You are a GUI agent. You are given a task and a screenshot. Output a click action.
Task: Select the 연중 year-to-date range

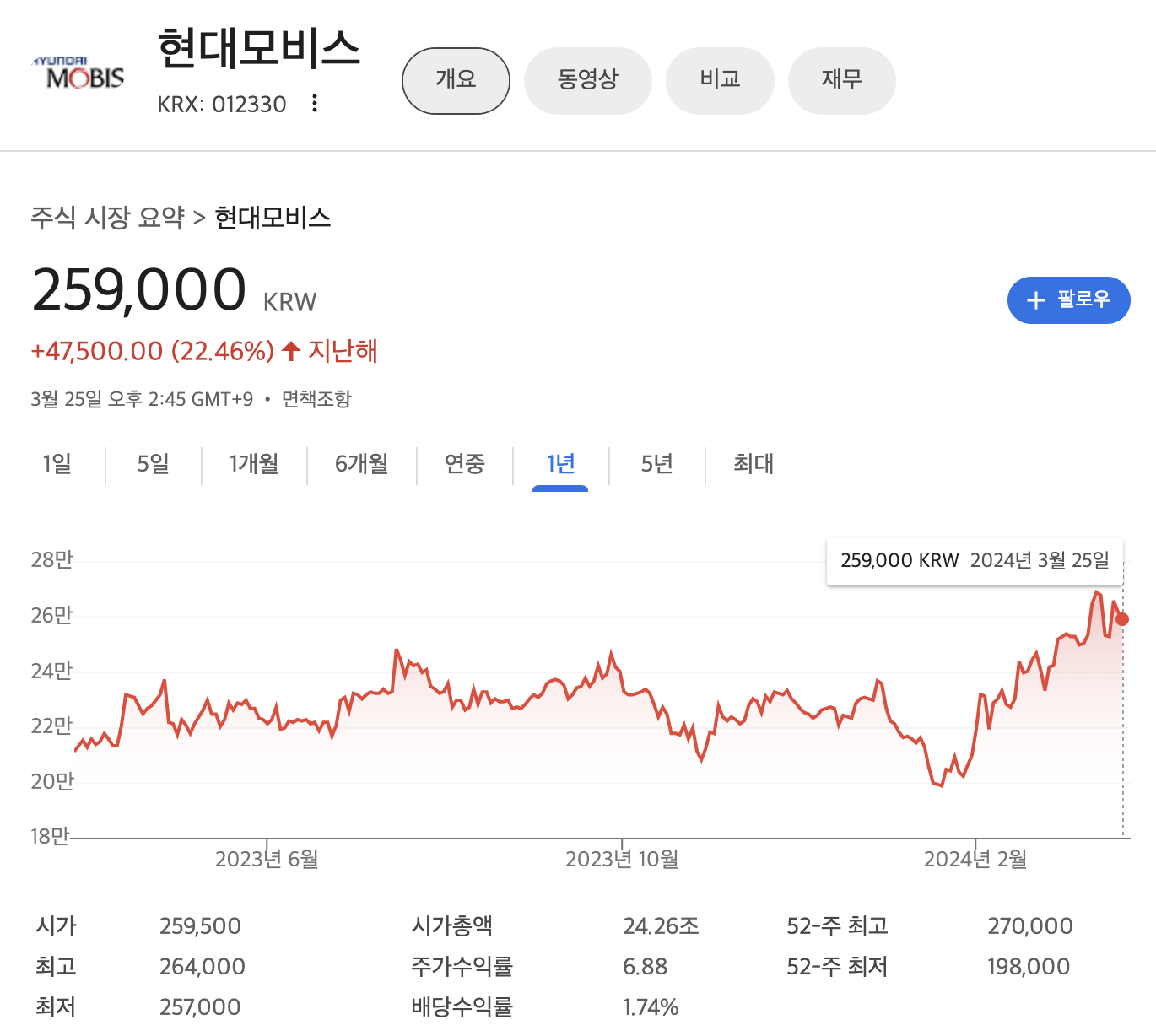(465, 463)
